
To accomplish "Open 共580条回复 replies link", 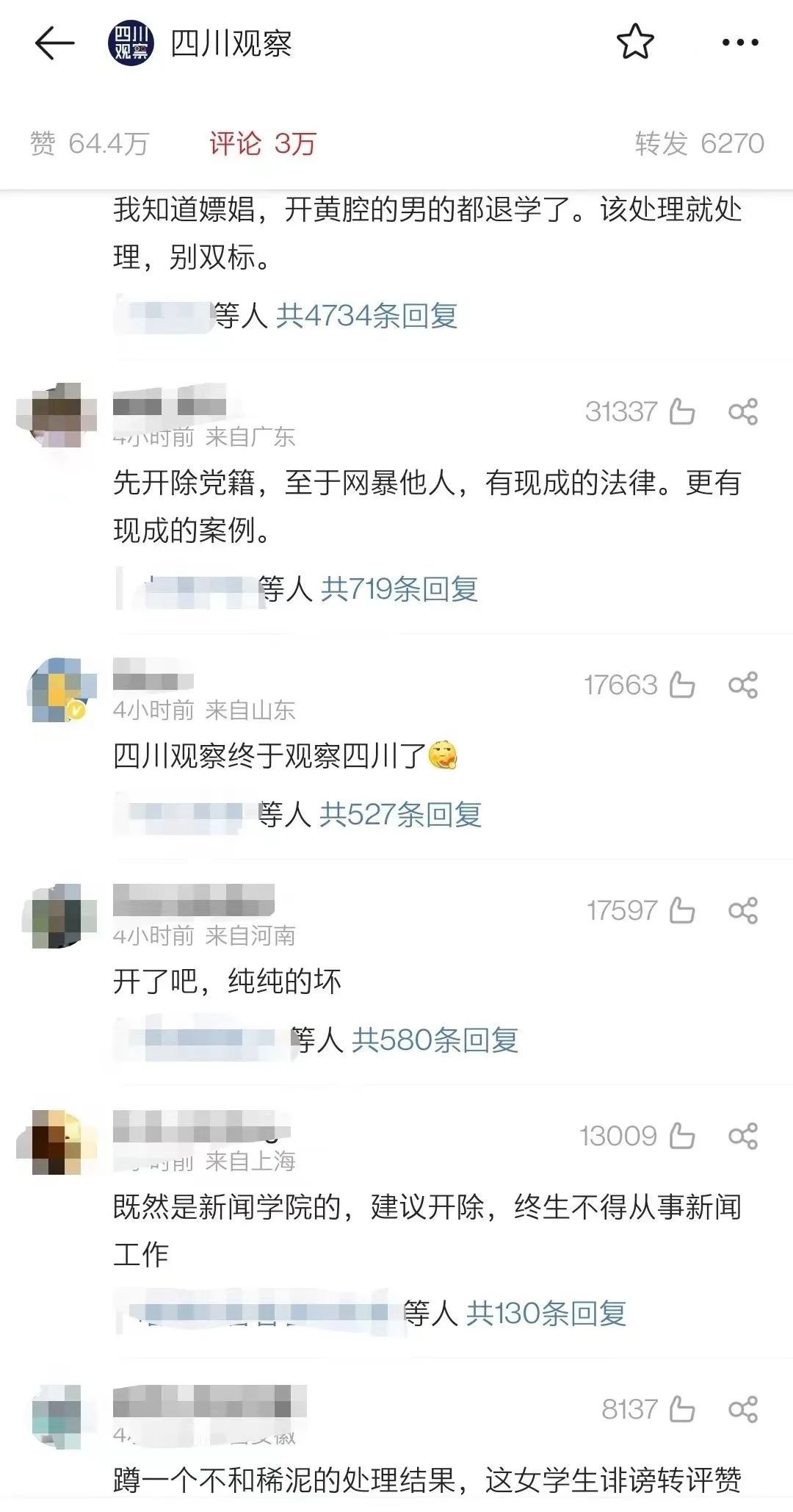I will point(435,1040).
